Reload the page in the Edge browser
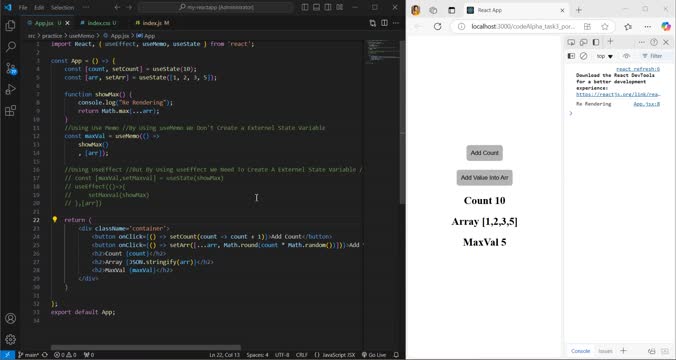 (437, 26)
